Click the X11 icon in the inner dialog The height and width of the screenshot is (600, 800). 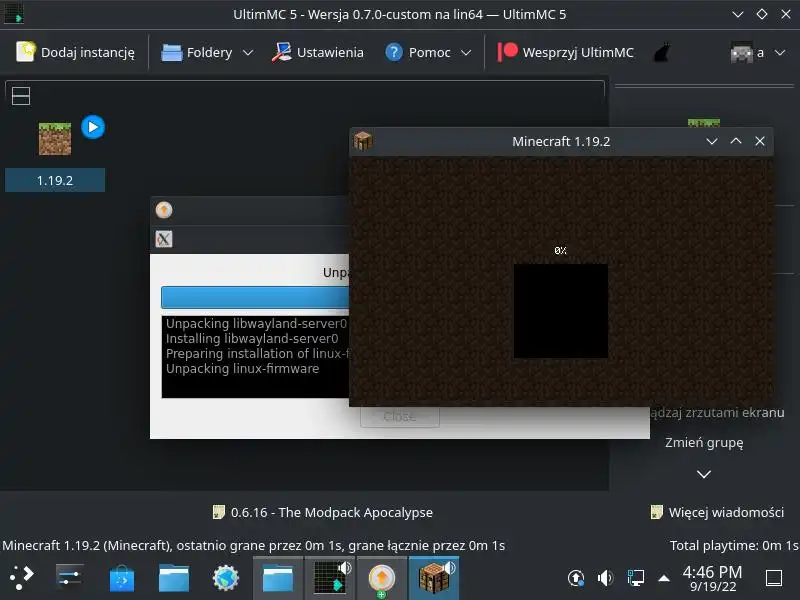pyautogui.click(x=164, y=239)
